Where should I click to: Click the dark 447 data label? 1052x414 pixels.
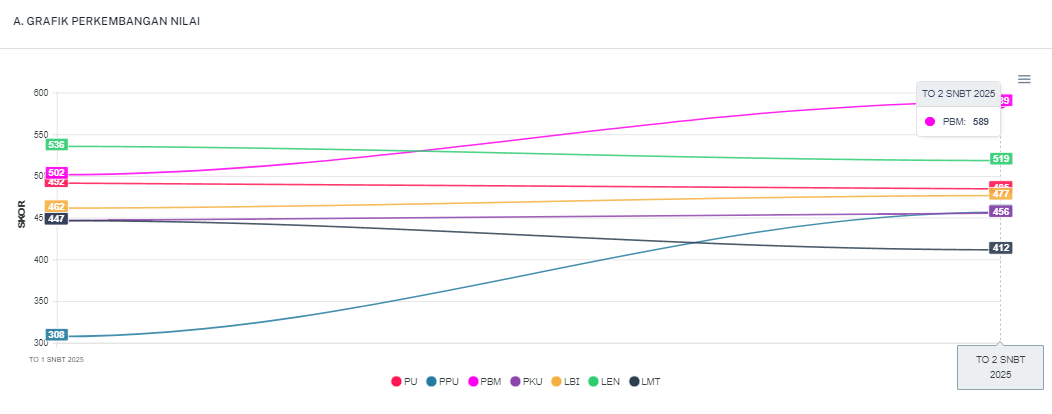point(56,219)
